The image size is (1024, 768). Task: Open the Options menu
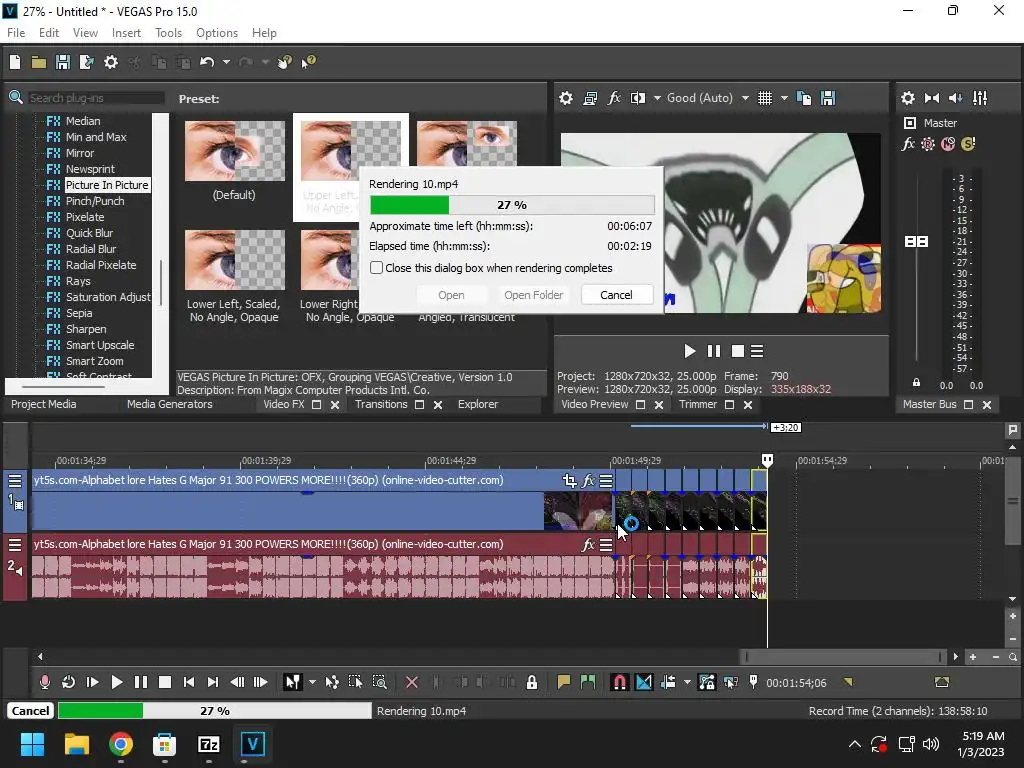(x=217, y=33)
